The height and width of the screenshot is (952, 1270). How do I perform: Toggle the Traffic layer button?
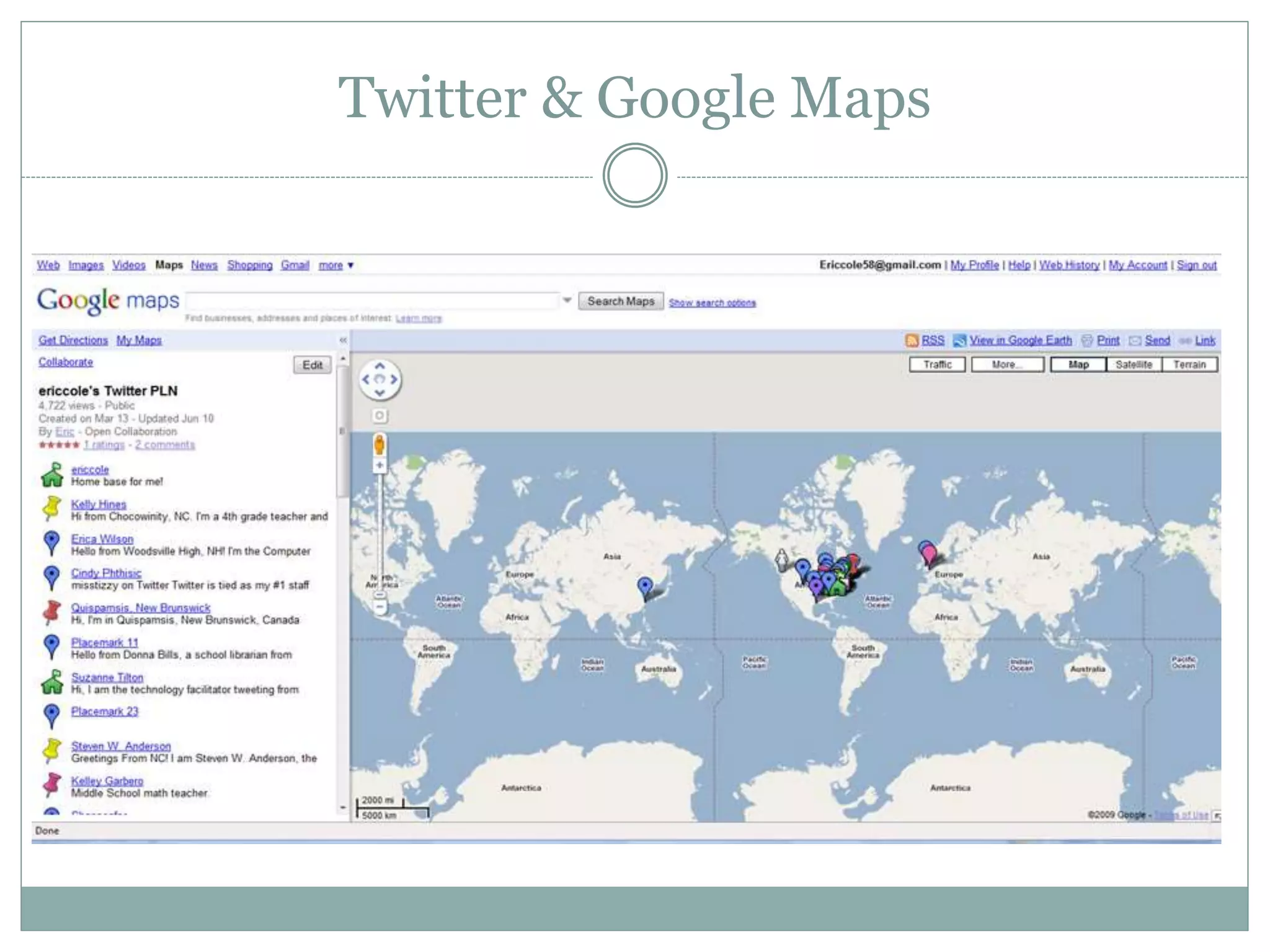pyautogui.click(x=937, y=364)
